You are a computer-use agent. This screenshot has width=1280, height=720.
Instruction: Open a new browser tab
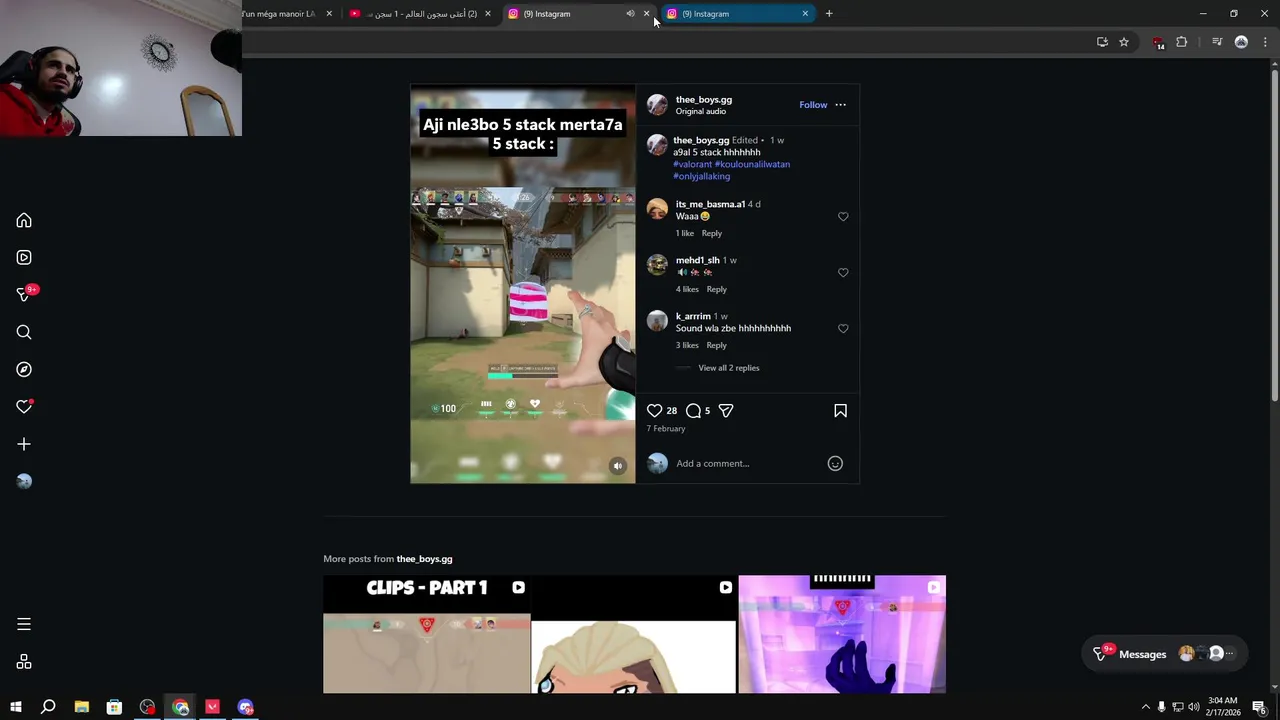tap(829, 14)
